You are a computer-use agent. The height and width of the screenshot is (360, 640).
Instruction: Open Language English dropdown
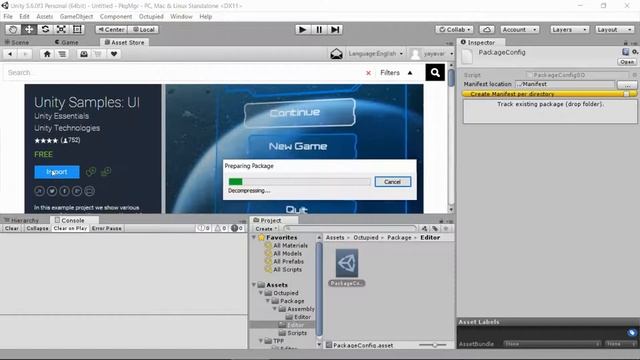coord(376,53)
